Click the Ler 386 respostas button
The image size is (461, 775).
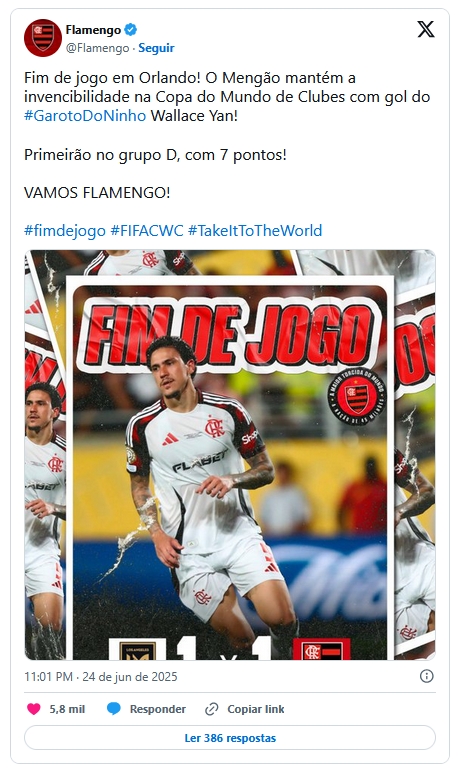click(x=230, y=738)
